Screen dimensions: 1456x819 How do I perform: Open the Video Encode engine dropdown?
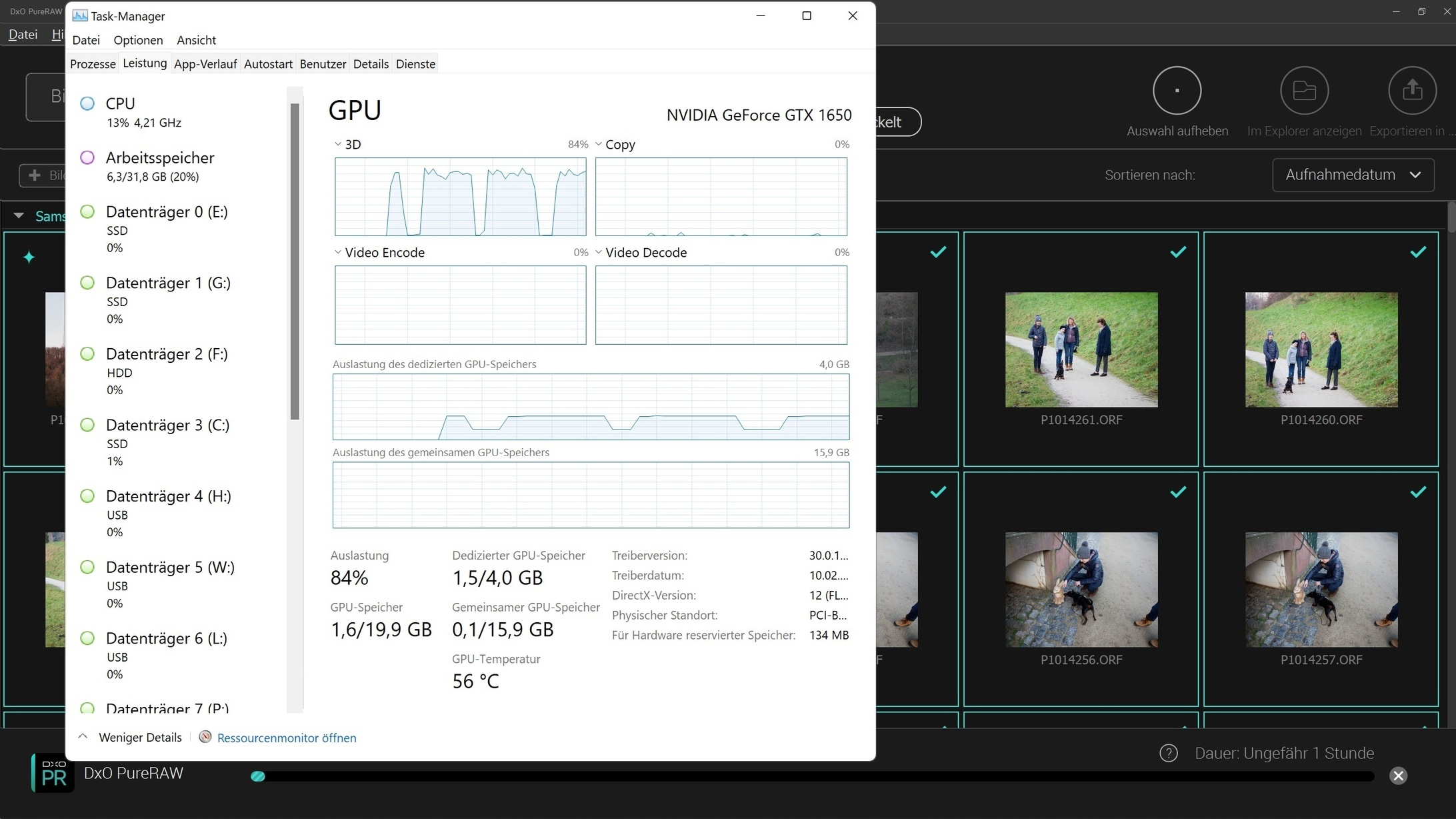pos(338,253)
